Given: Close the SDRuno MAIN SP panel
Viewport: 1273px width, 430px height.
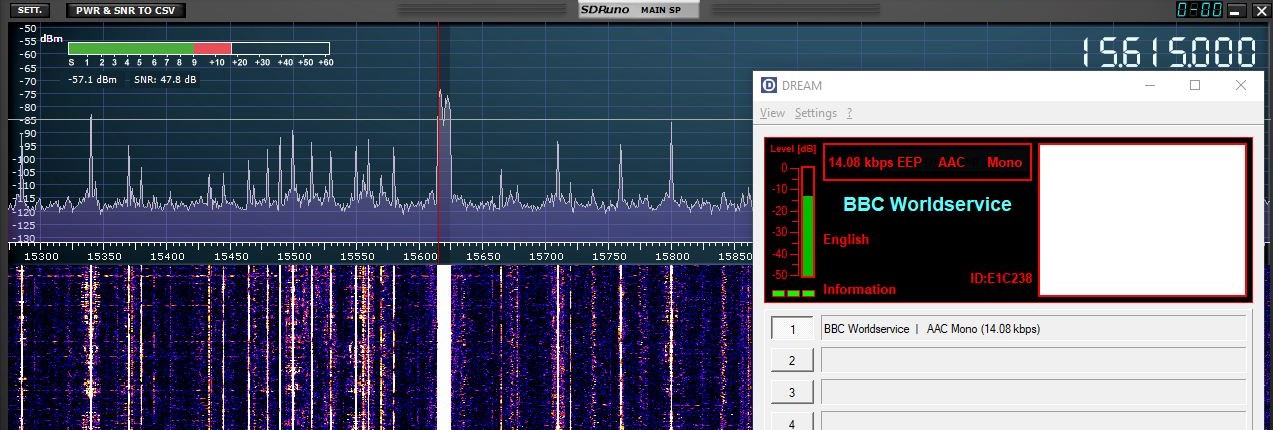Looking at the screenshot, I should [1259, 11].
